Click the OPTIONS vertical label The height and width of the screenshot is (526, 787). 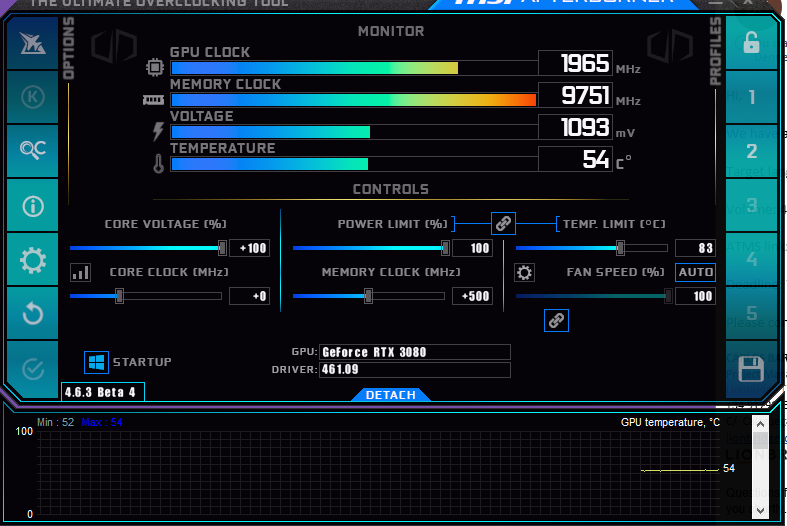[69, 48]
